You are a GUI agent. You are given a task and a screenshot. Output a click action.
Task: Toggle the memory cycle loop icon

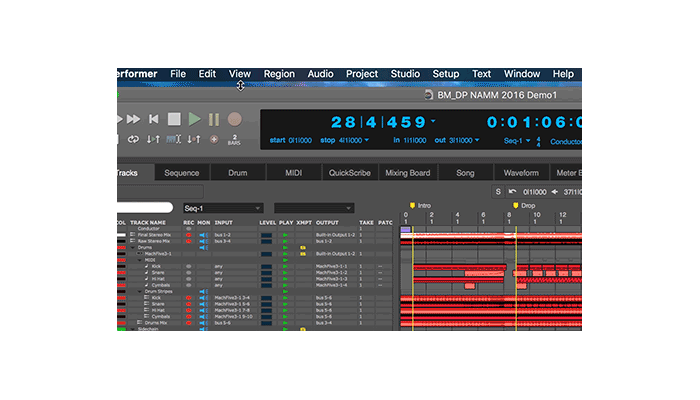[x=133, y=139]
